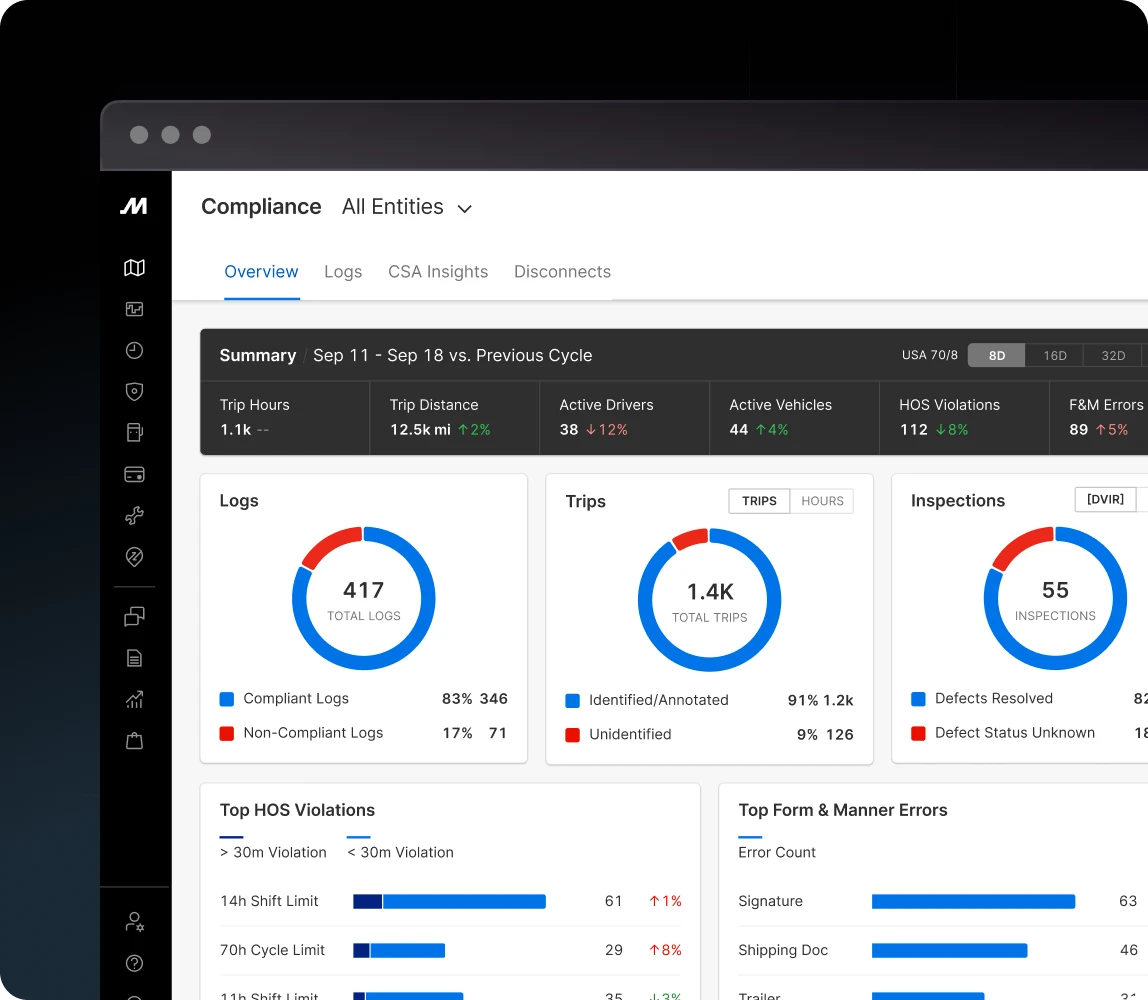Open the chat messages sidebar icon

[134, 616]
